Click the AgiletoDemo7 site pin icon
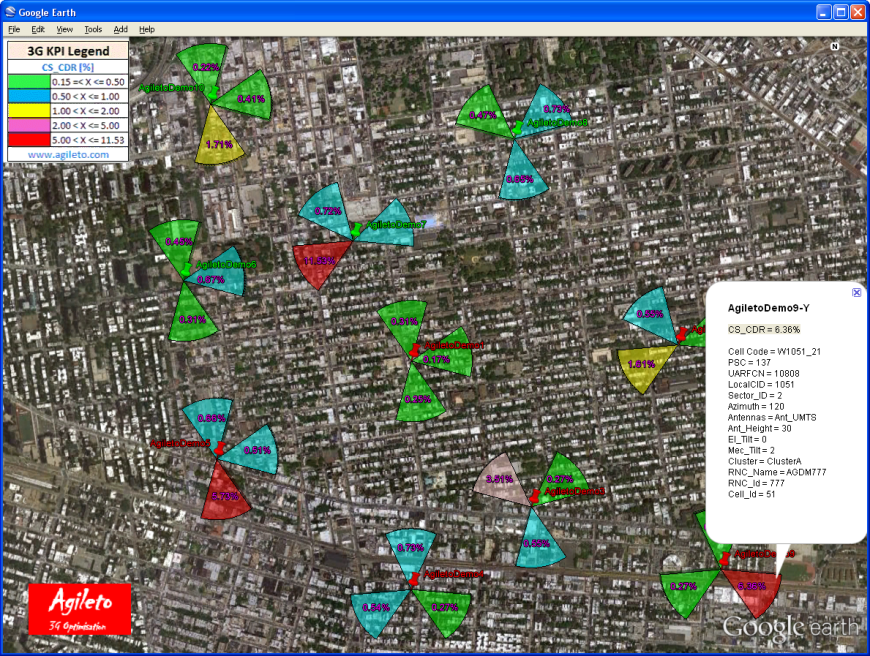The width and height of the screenshot is (870, 656). tap(354, 229)
